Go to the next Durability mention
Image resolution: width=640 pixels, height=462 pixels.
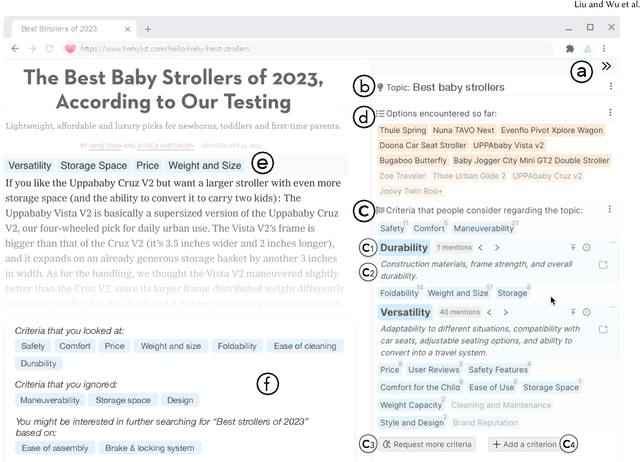click(497, 247)
